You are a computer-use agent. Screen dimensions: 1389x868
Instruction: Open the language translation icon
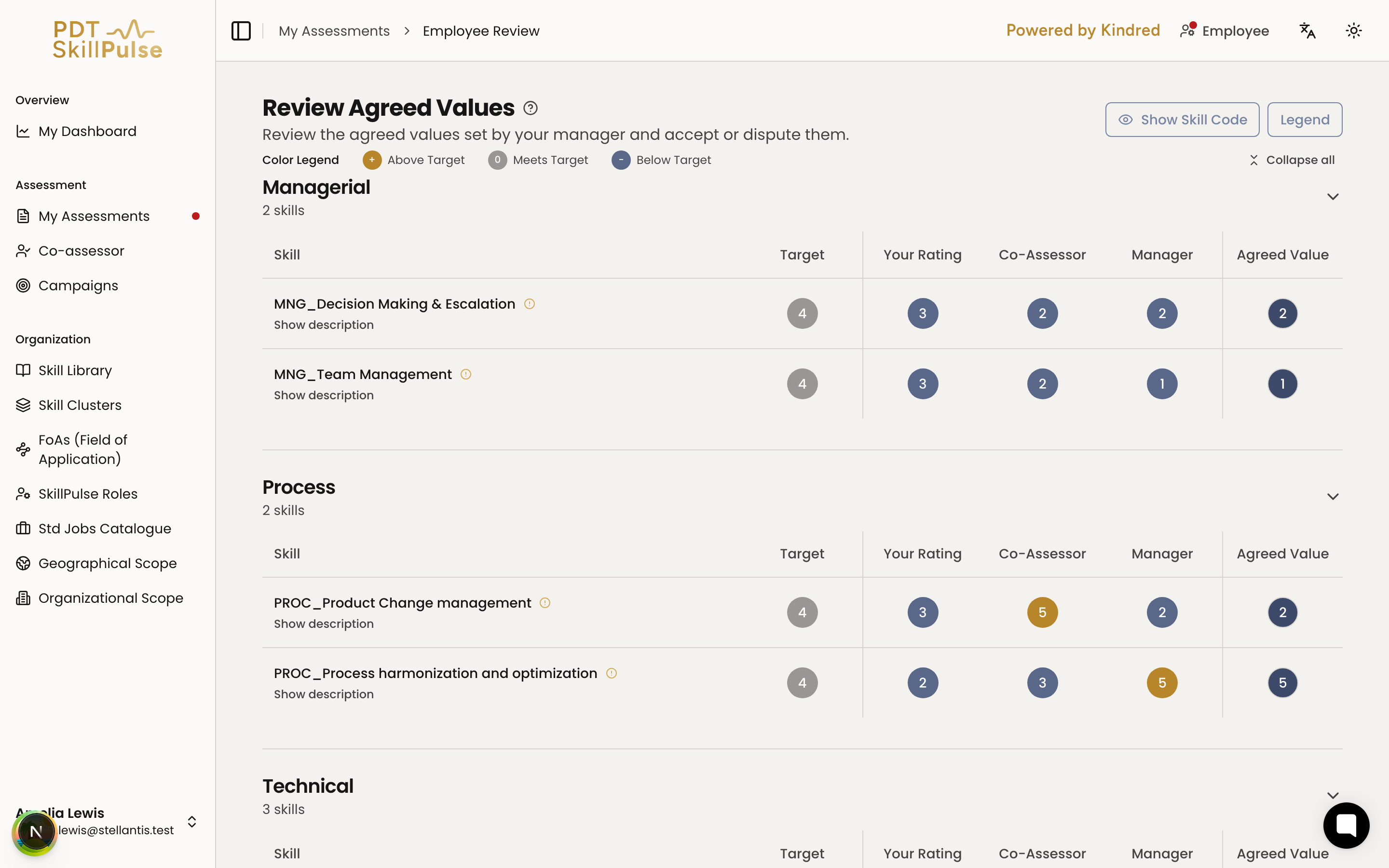[x=1307, y=31]
